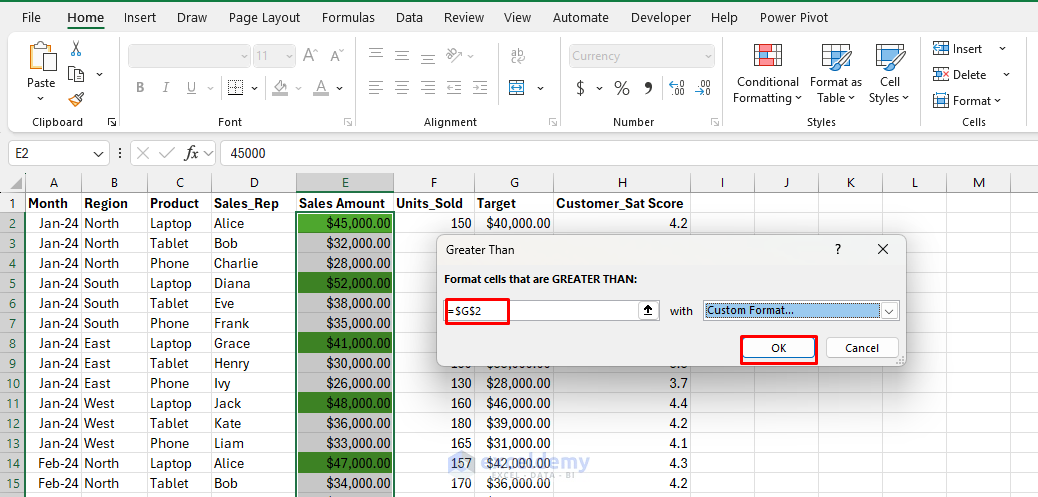This screenshot has width=1038, height=497.
Task: Increase font size with larger A icon
Action: click(x=310, y=56)
